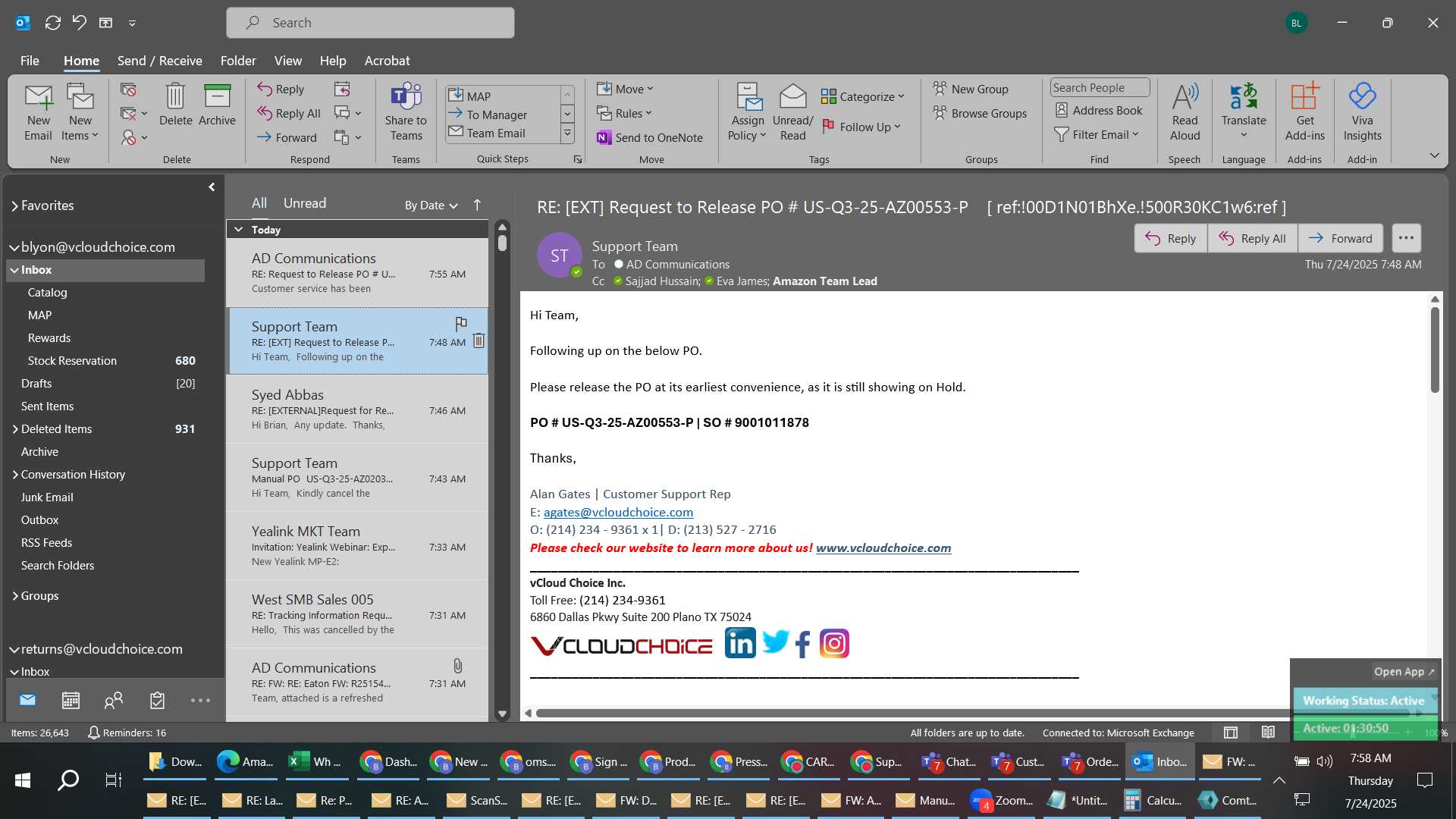Click the New Email icon
The image size is (1456, 819).
click(x=38, y=97)
